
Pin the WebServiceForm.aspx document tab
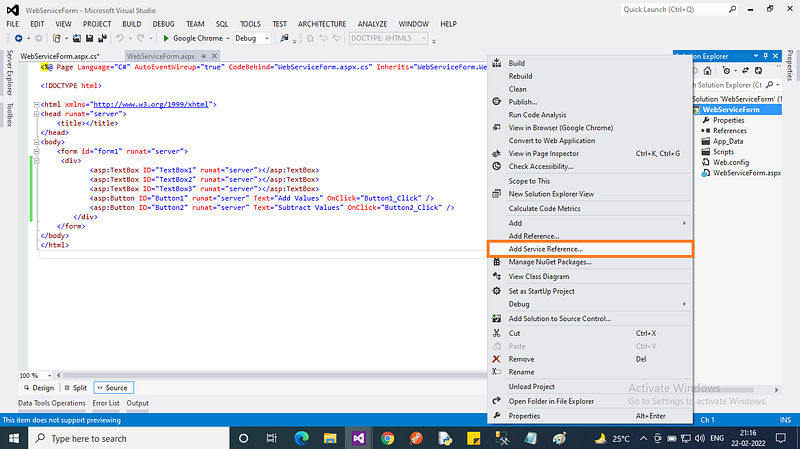click(204, 56)
